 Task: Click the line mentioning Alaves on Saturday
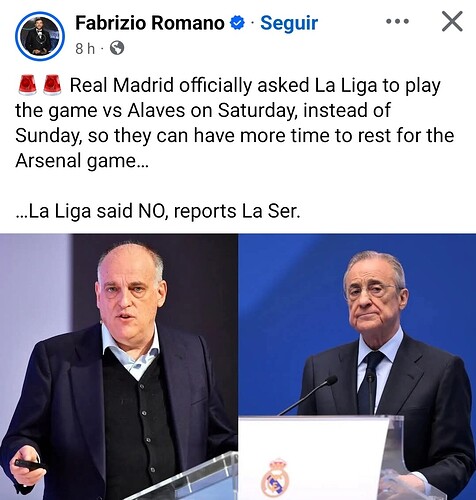(x=203, y=110)
